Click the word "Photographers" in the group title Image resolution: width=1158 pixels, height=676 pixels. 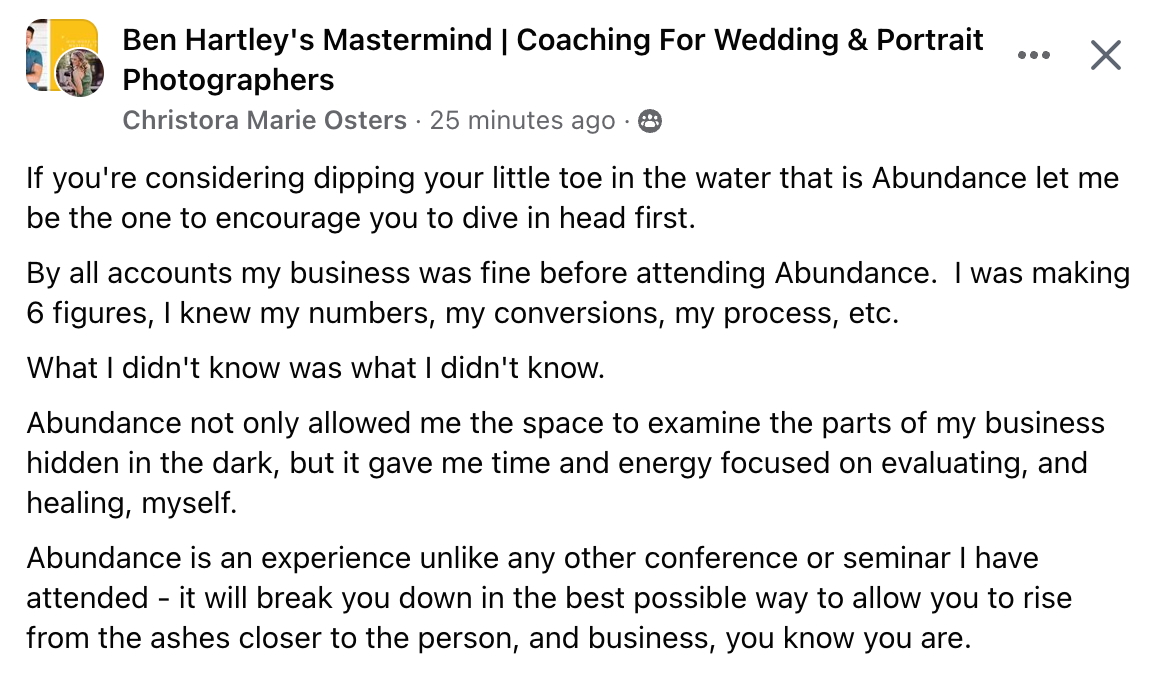tap(228, 79)
